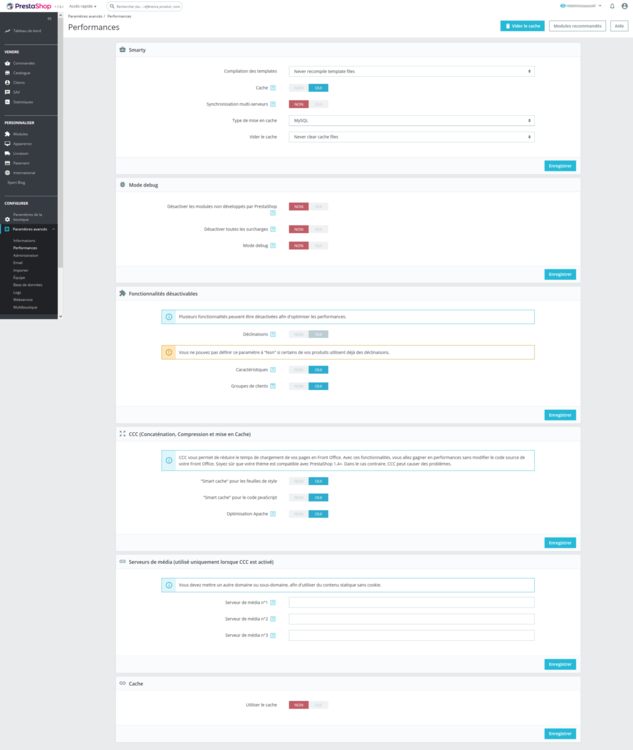Viewport: 633px width, 750px height.
Task: Toggle the Utiliser le cache switch
Action: point(309,705)
